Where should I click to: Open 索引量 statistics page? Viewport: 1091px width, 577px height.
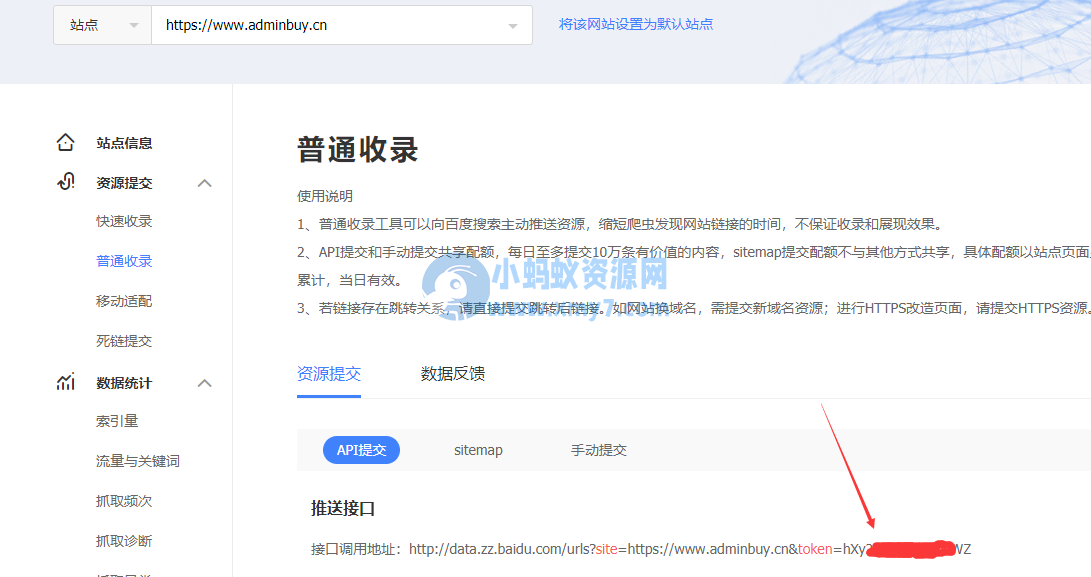click(x=117, y=421)
